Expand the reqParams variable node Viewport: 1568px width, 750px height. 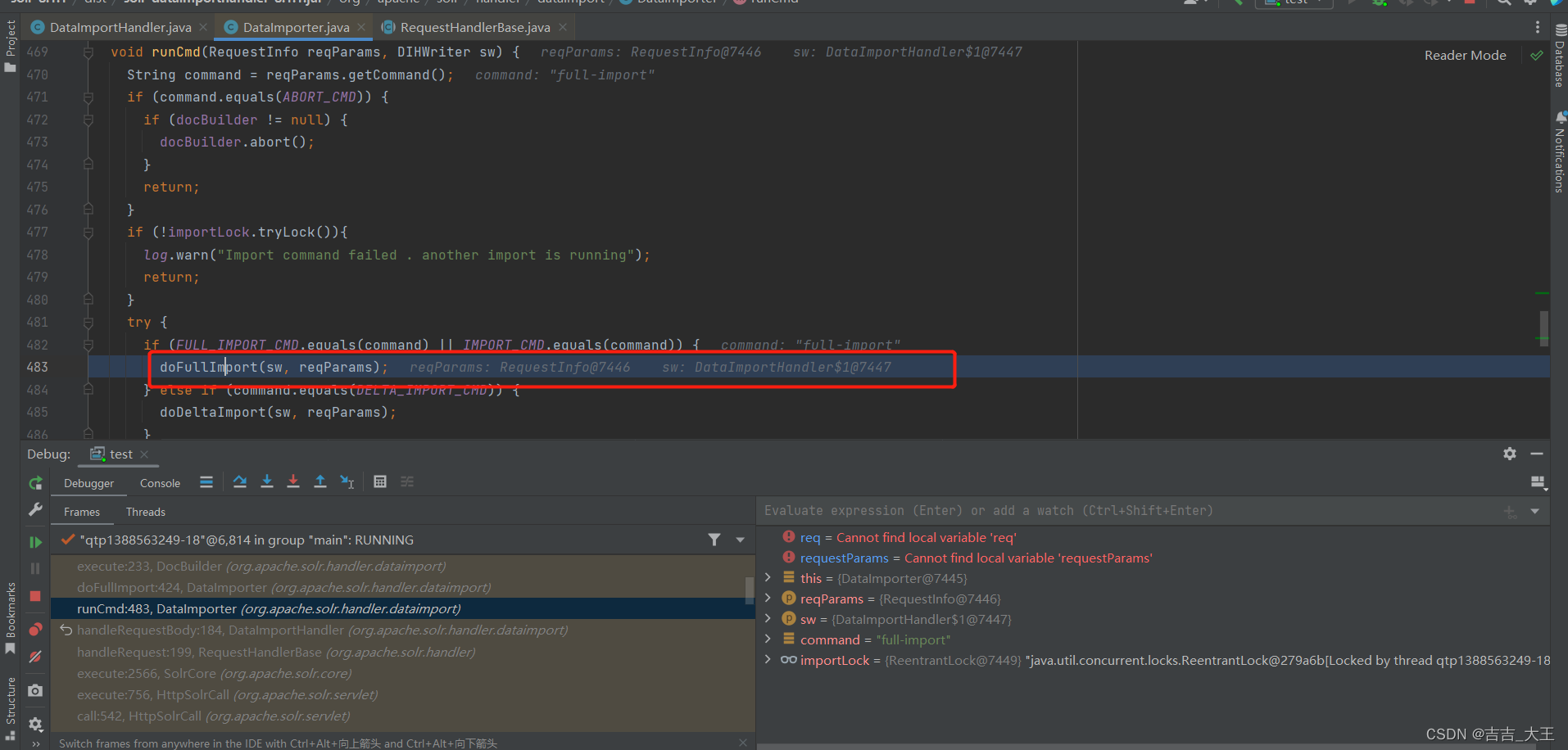(768, 599)
